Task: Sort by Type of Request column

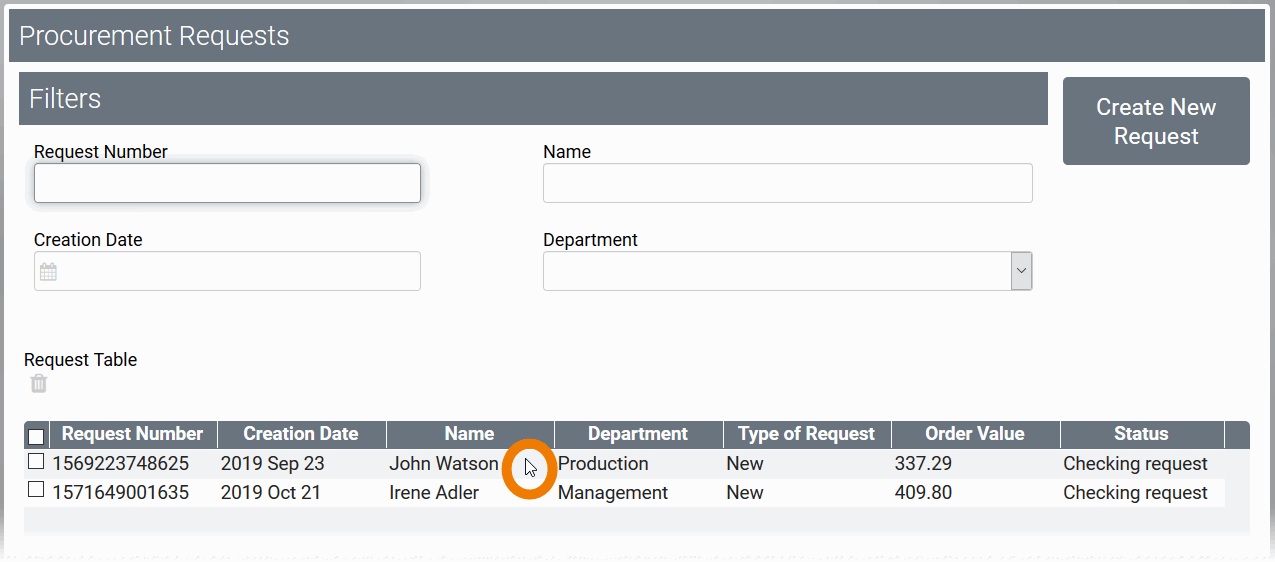Action: click(x=806, y=434)
